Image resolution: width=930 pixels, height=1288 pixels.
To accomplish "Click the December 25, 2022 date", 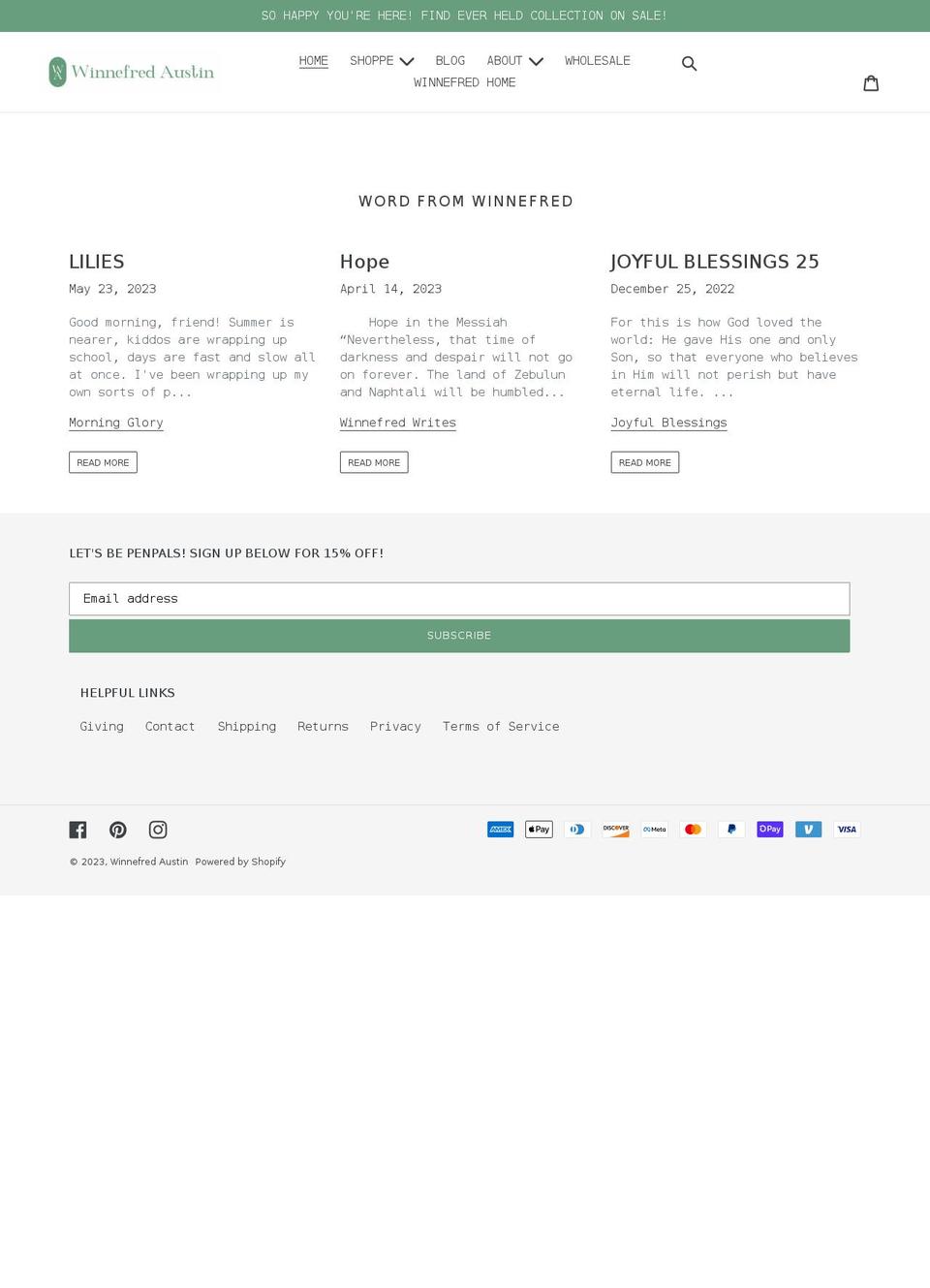I will click(x=672, y=289).
